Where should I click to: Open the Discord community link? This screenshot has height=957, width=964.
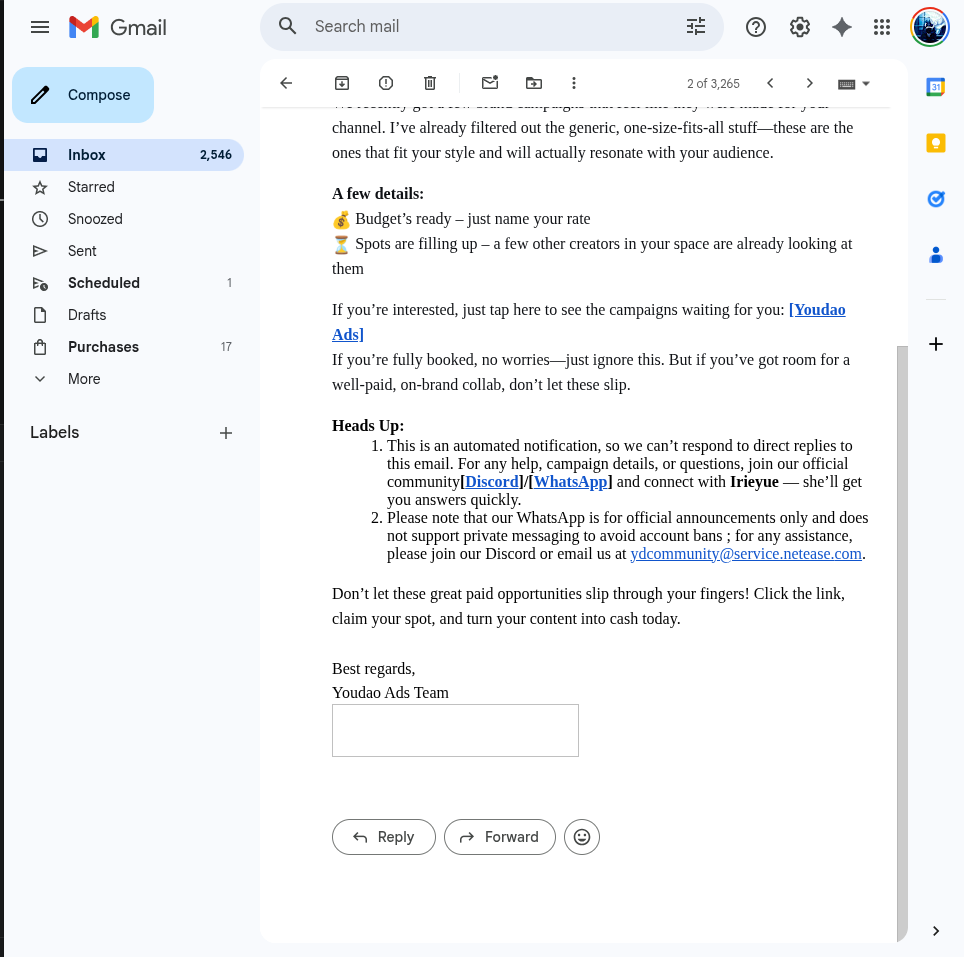(x=492, y=481)
